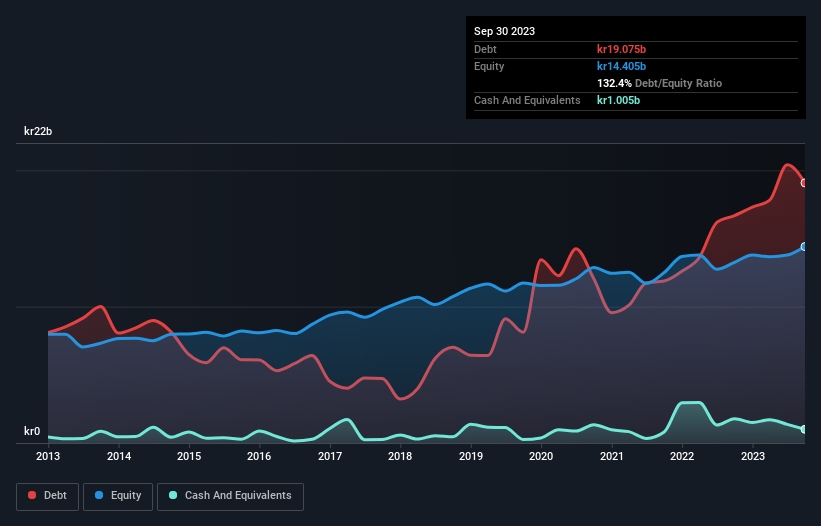Image resolution: width=821 pixels, height=526 pixels.
Task: Click the 2015 x-axis label
Action: [x=189, y=456]
